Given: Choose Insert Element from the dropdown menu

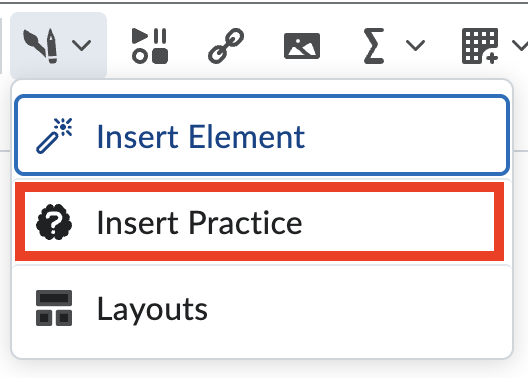Looking at the screenshot, I should 262,135.
